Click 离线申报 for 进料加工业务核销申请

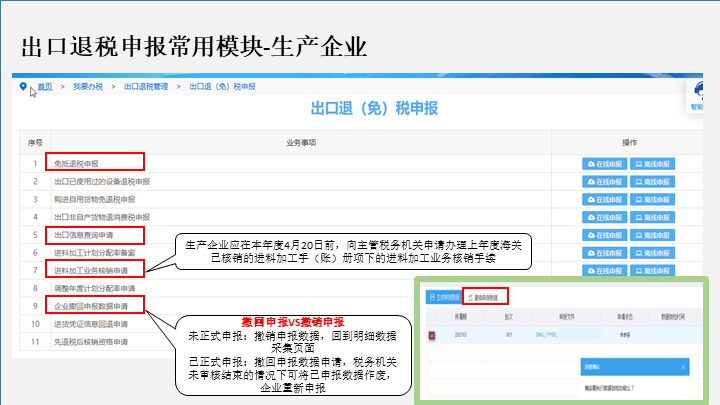pyautogui.click(x=652, y=271)
